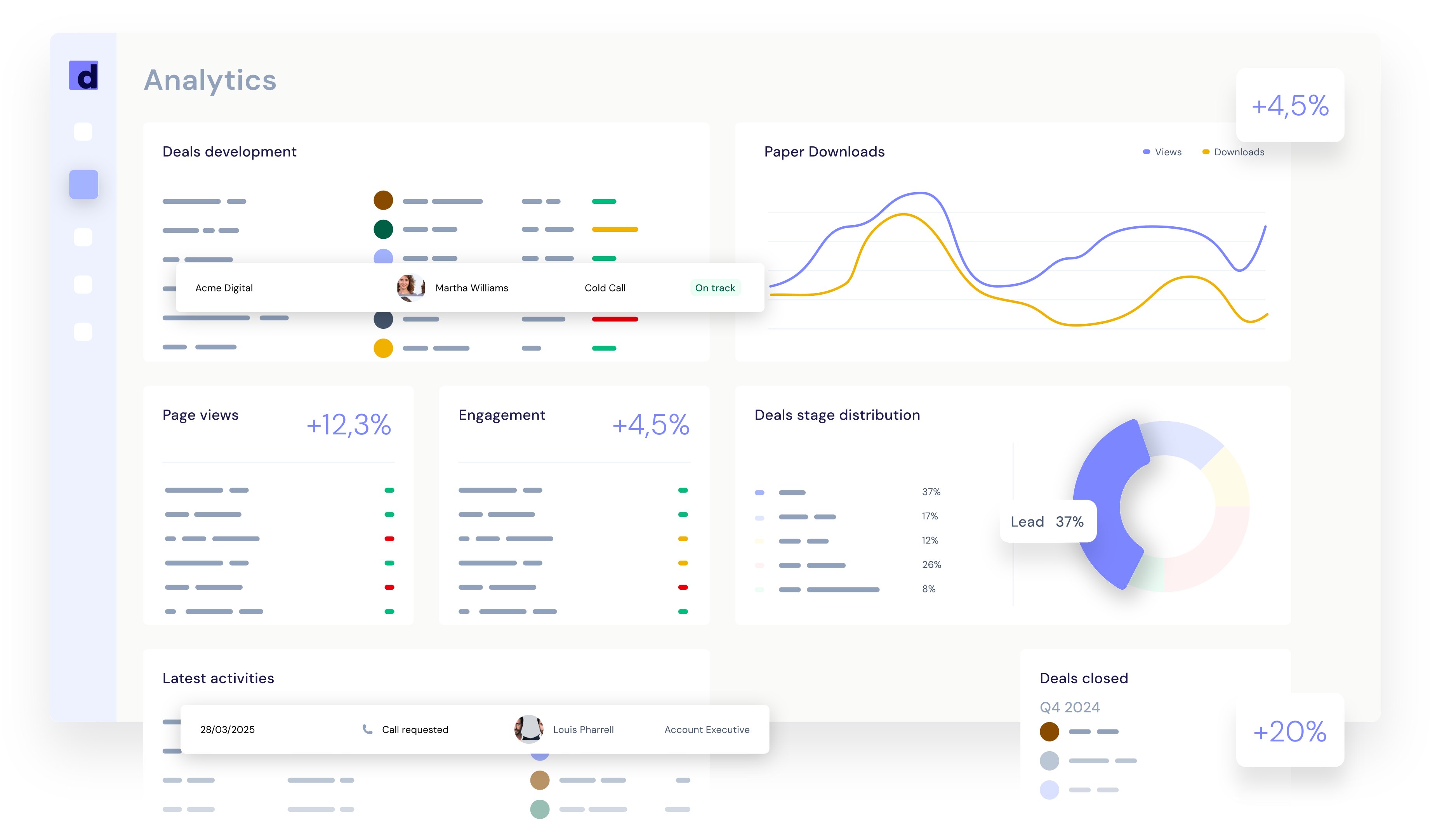Click the purple 'd' app logo
Image resolution: width=1456 pixels, height=830 pixels.
click(x=83, y=75)
